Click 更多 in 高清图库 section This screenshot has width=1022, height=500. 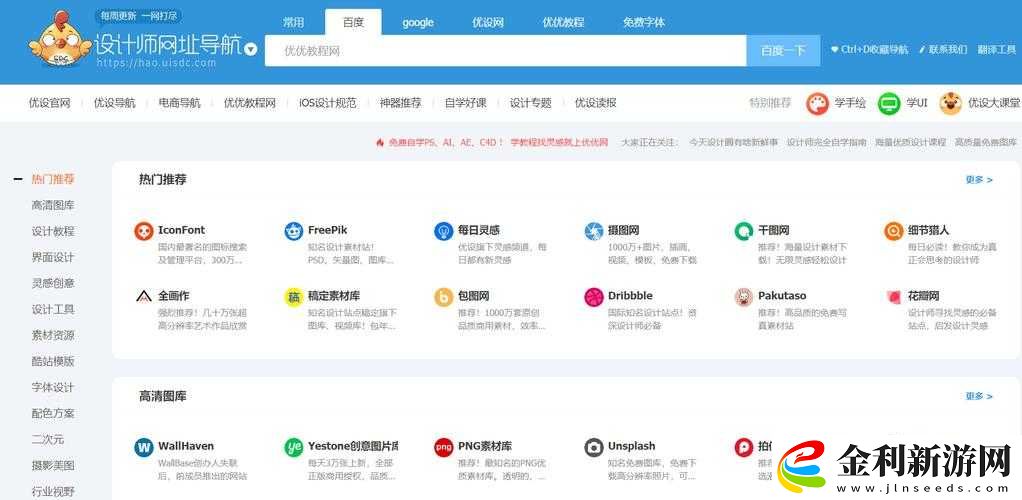tap(979, 396)
